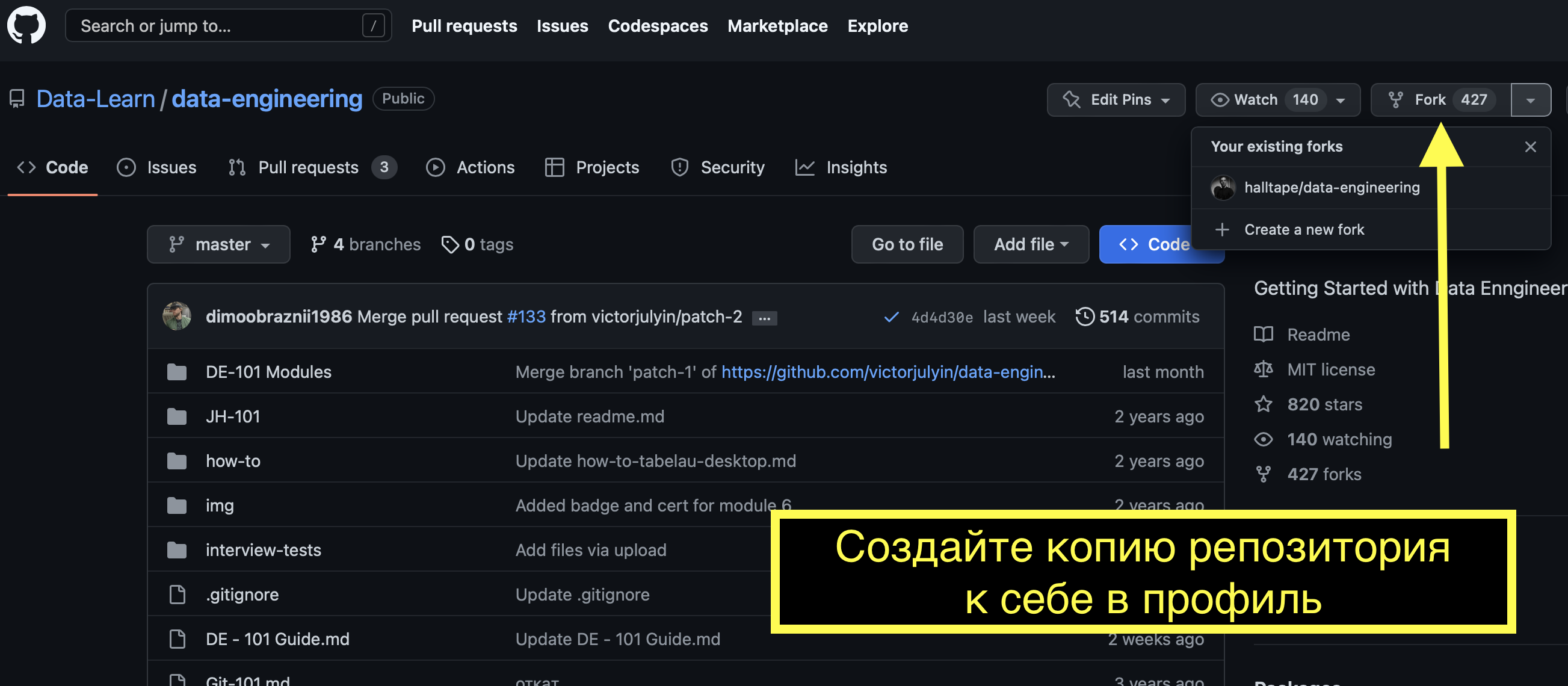Viewport: 1568px width, 686px height.
Task: View the 4 branches link
Action: point(365,244)
